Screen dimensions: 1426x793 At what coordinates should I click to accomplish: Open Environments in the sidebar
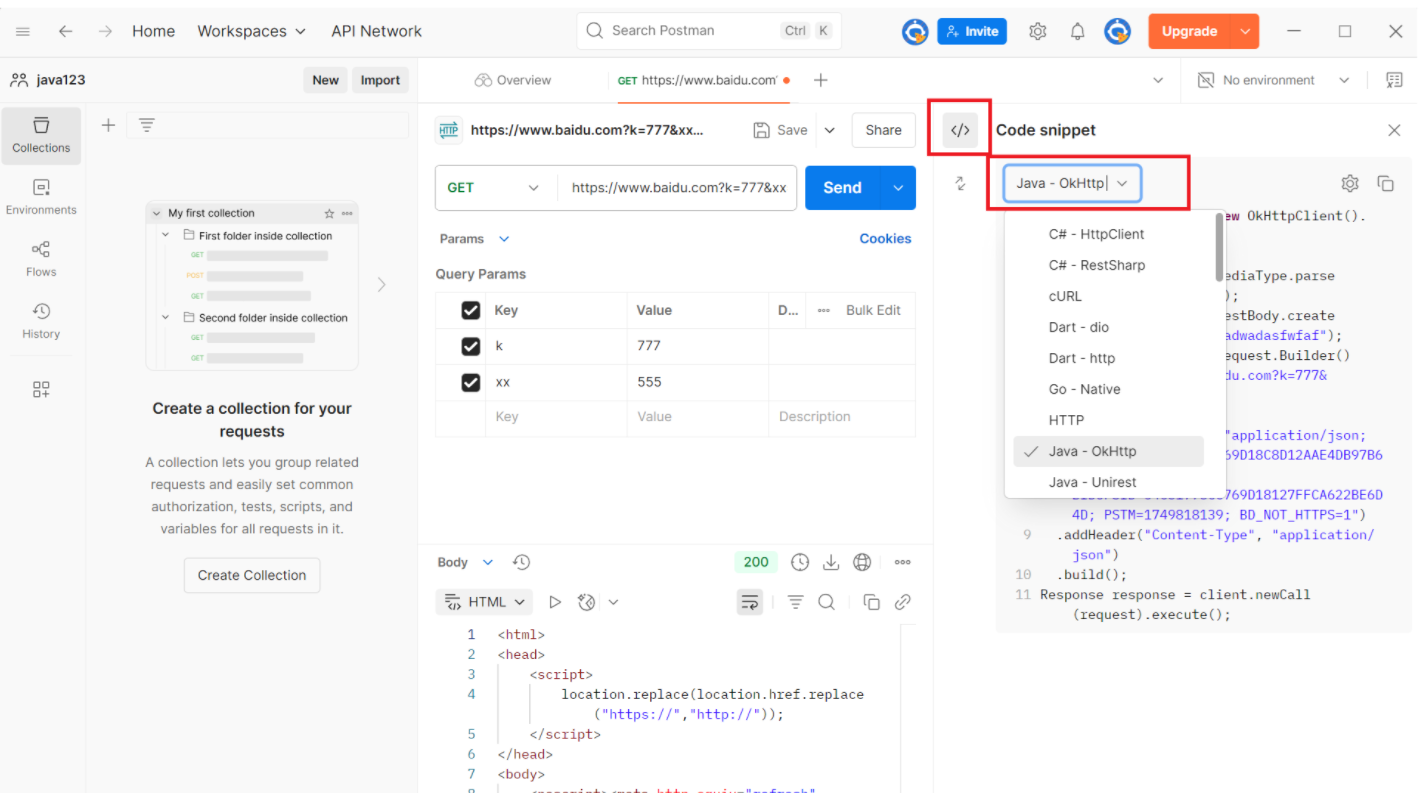(41, 198)
